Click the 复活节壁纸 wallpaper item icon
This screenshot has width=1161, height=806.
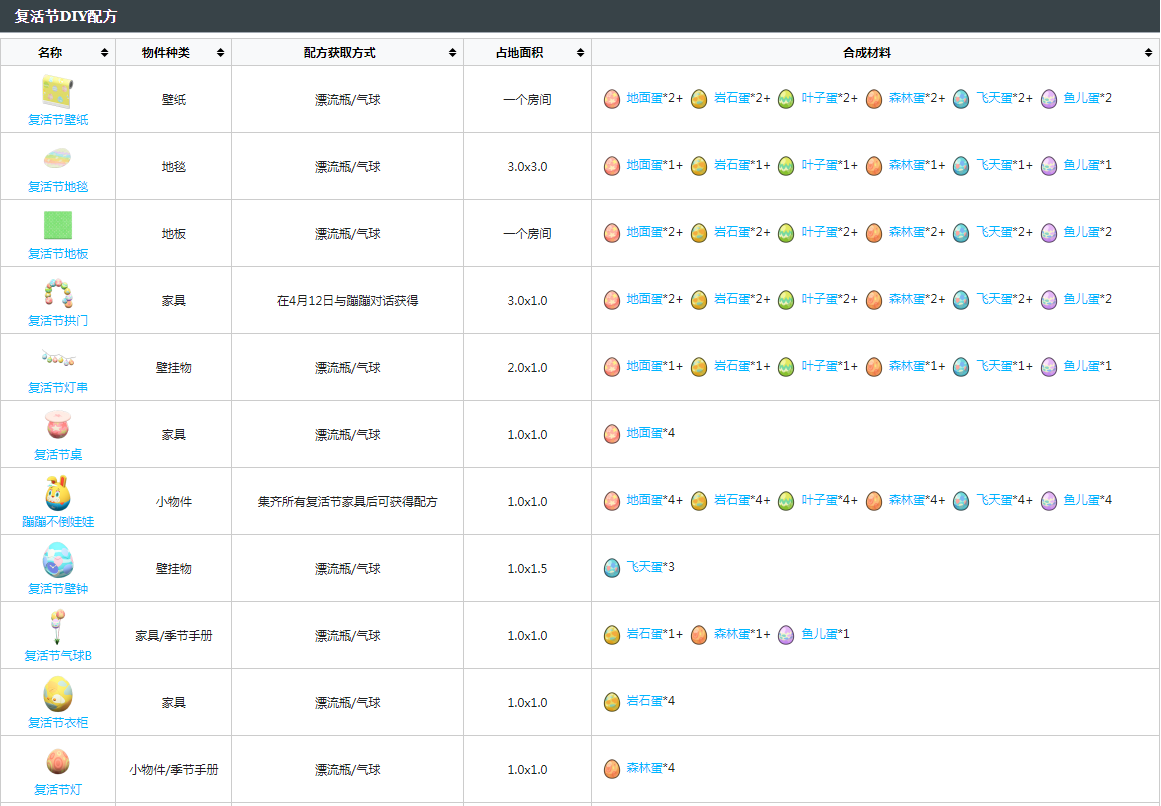tap(58, 91)
